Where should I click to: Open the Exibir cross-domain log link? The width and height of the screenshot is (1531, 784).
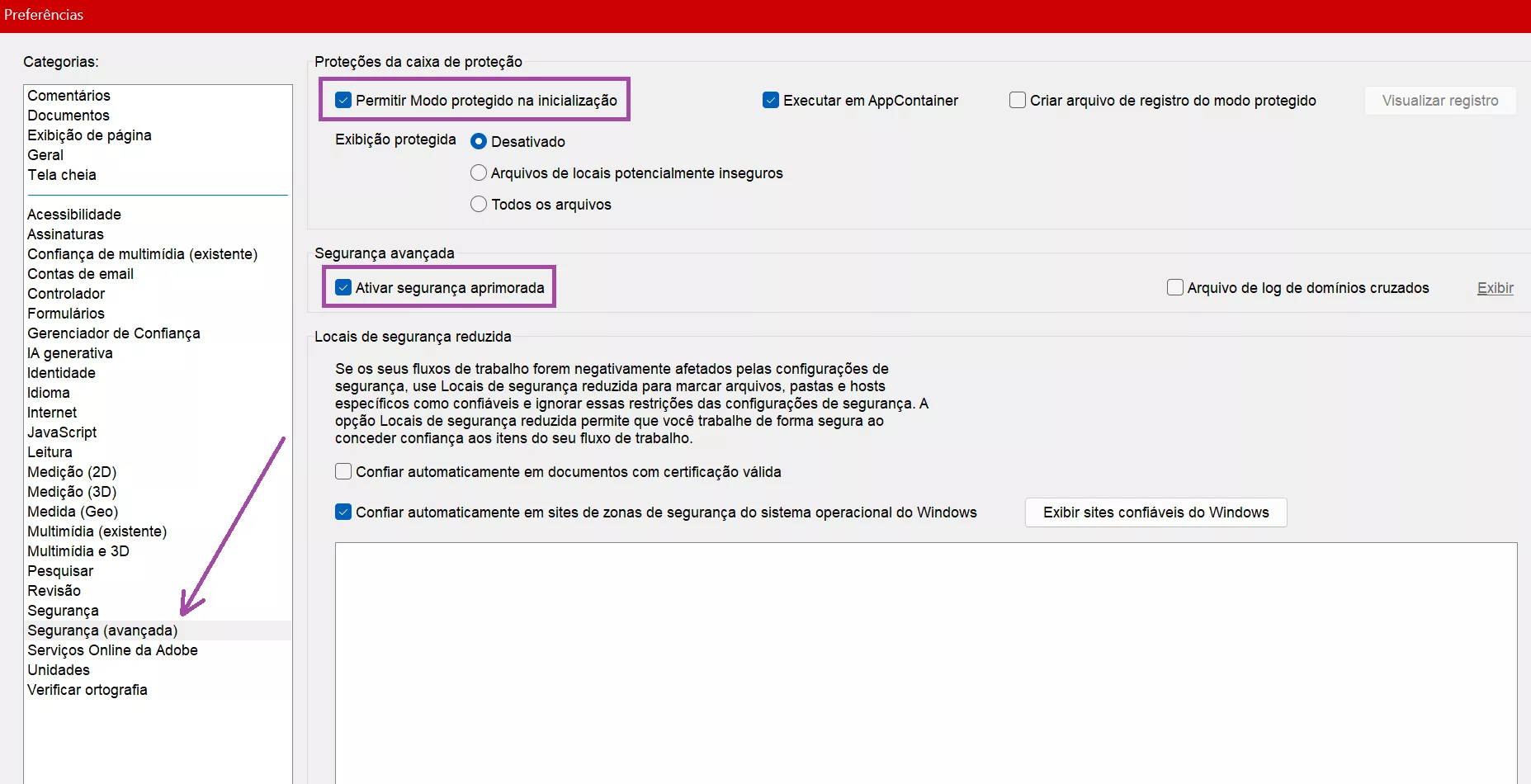point(1496,288)
